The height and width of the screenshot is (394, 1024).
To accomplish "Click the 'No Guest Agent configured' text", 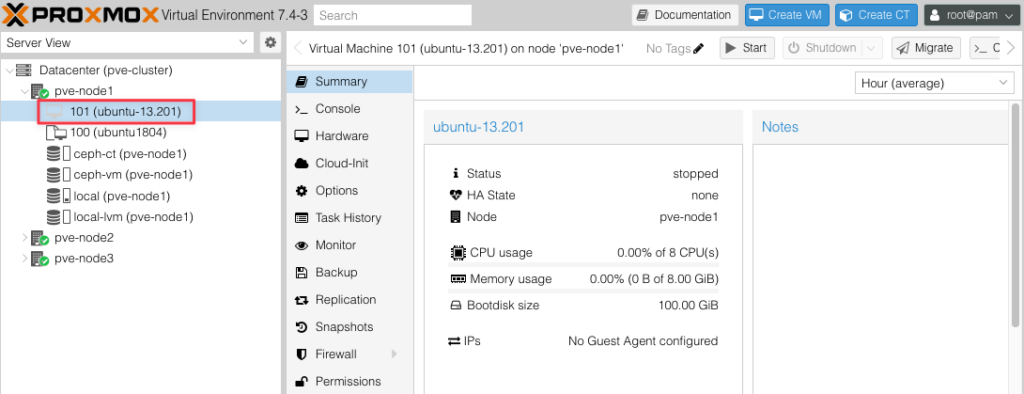I will [643, 341].
